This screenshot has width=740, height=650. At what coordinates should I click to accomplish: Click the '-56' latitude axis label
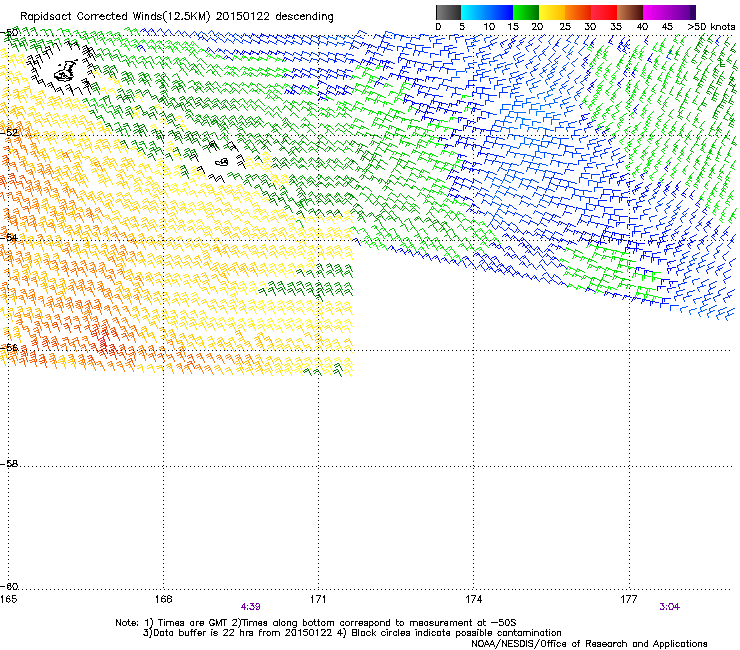tap(9, 347)
